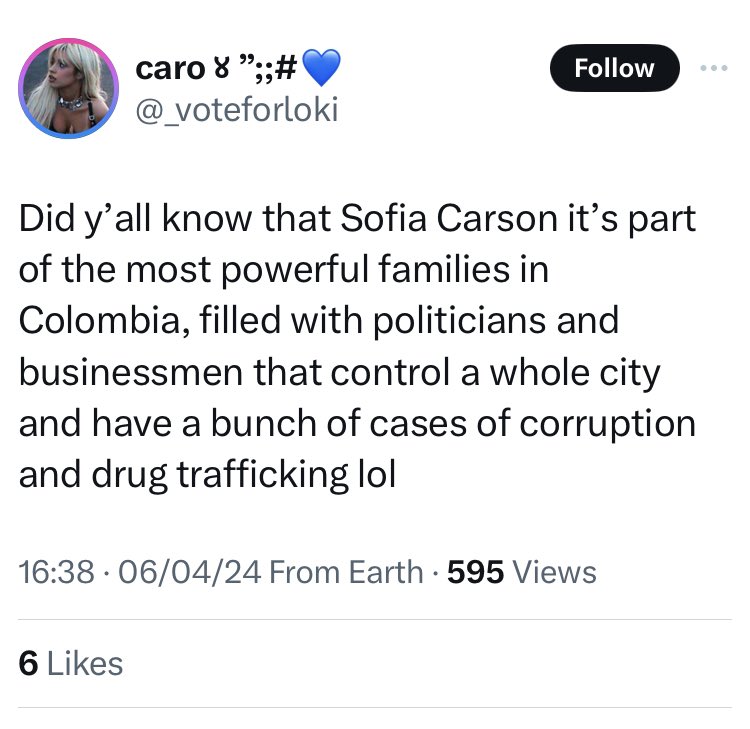The image size is (750, 729).
Task: Click the blue heart emoji in the display name
Action: coord(322,69)
